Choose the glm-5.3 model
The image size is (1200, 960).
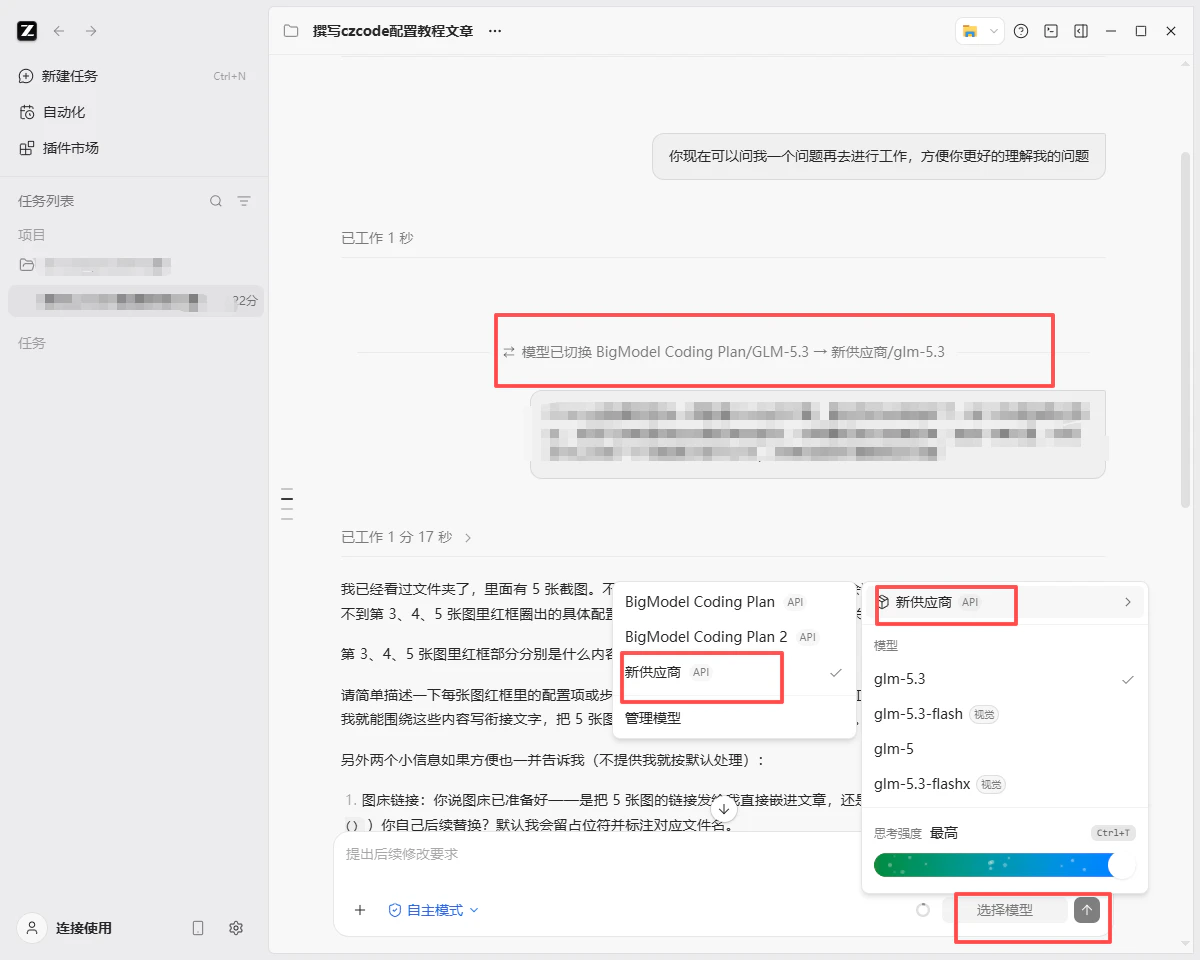coord(1005,679)
